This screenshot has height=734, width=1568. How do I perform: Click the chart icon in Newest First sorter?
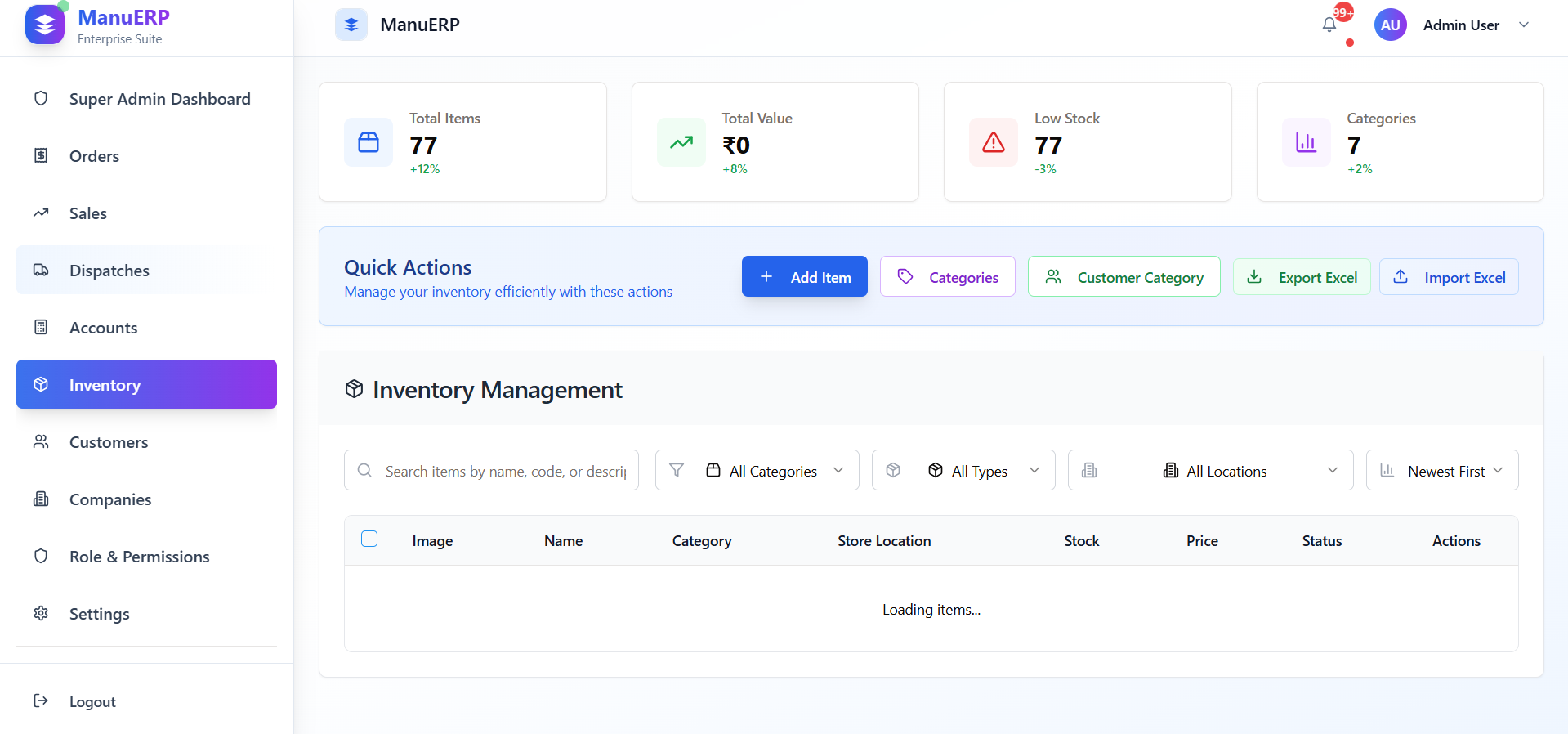(1387, 470)
